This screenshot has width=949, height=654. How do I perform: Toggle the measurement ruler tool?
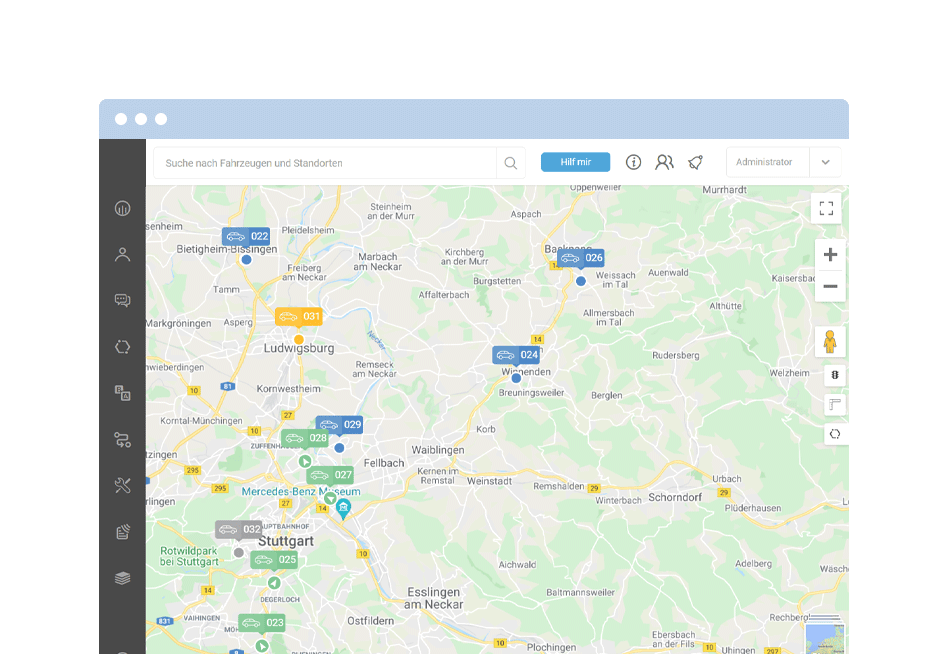pos(834,404)
